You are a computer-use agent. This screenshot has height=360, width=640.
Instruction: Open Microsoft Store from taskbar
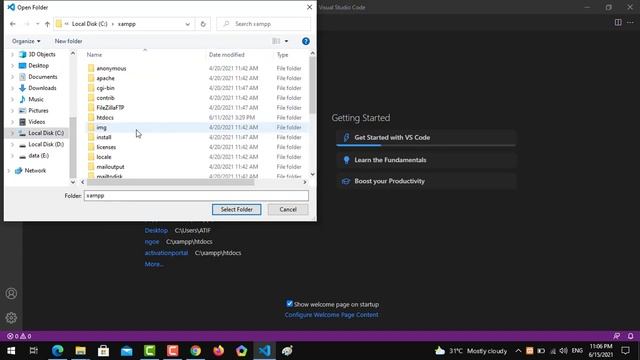tap(103, 351)
